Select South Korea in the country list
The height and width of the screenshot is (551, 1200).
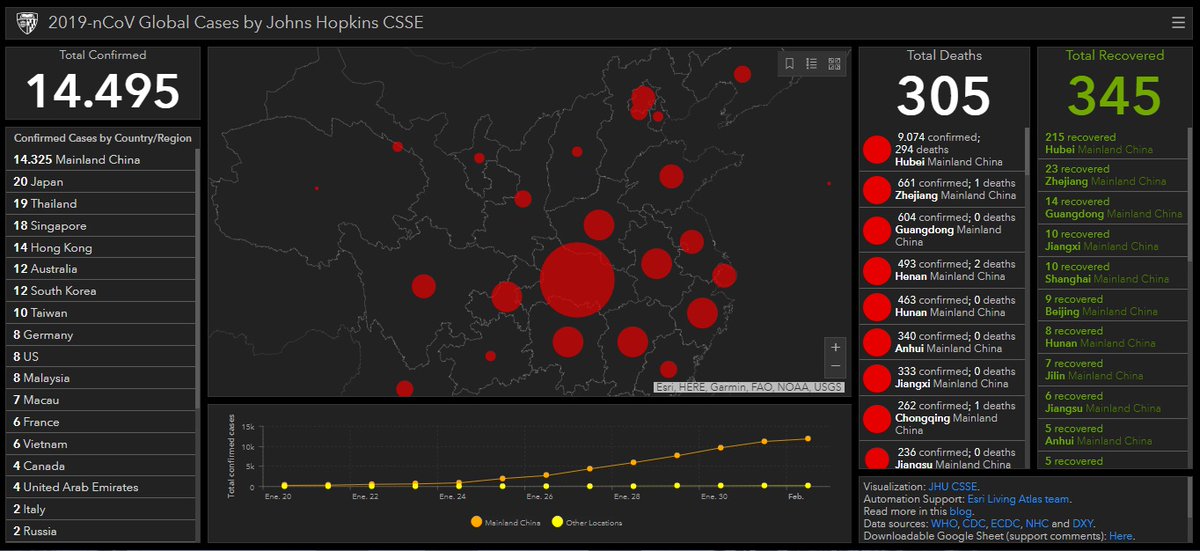(x=100, y=291)
